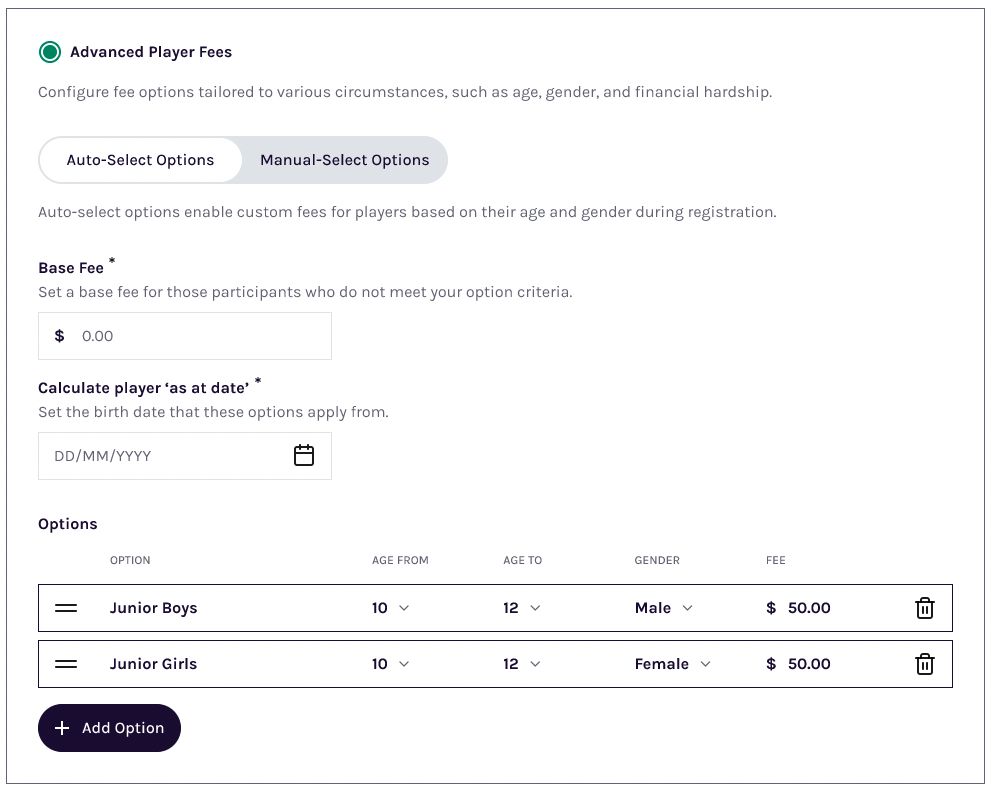Delete the Junior Boys option via trash icon

925,607
